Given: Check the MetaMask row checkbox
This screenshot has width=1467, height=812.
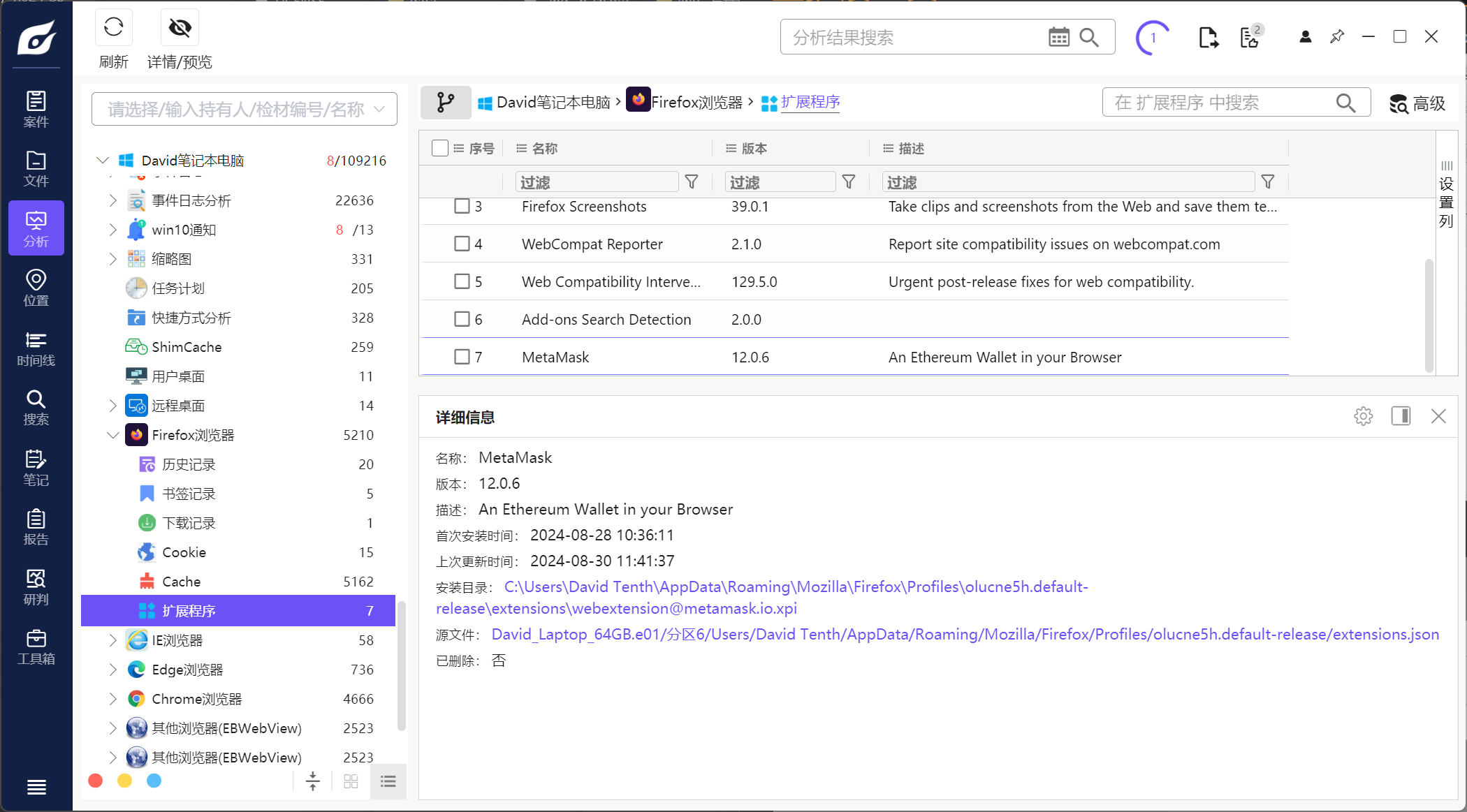Looking at the screenshot, I should tap(462, 357).
